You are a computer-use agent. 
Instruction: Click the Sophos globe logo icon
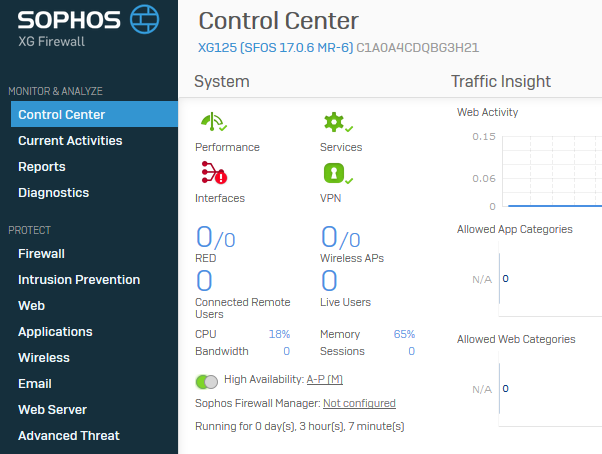[x=144, y=19]
